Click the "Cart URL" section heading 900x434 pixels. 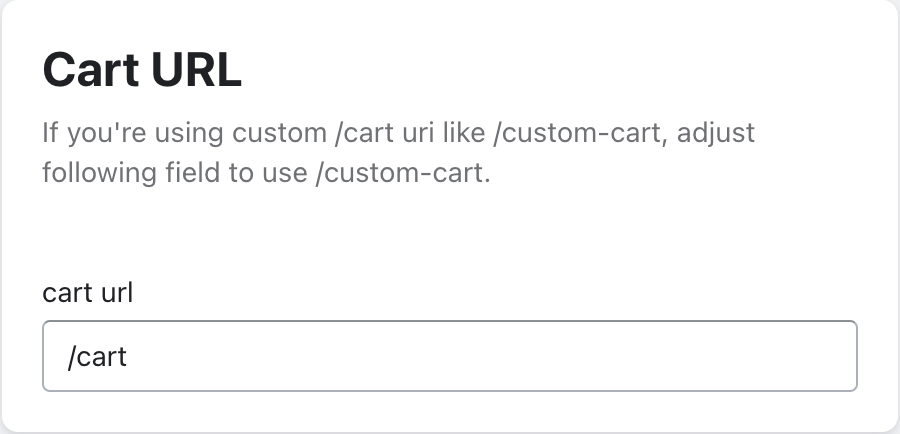(x=142, y=72)
